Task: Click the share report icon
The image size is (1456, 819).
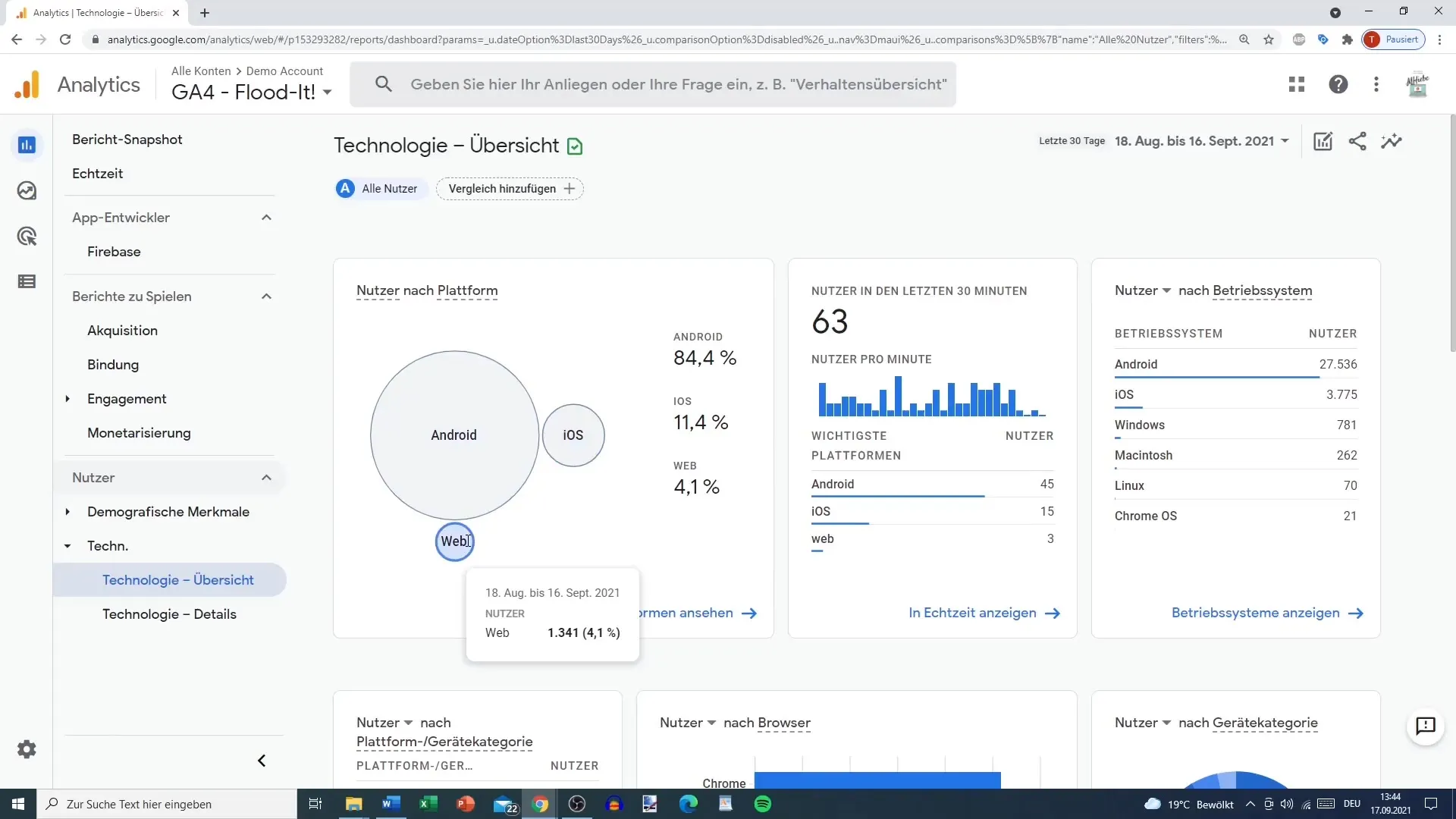Action: (x=1358, y=141)
